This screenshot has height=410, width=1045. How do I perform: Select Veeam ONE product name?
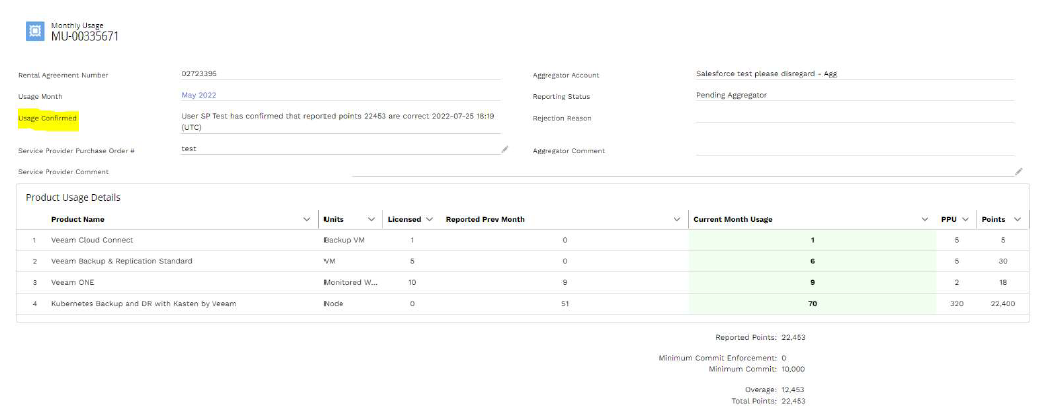(73, 283)
